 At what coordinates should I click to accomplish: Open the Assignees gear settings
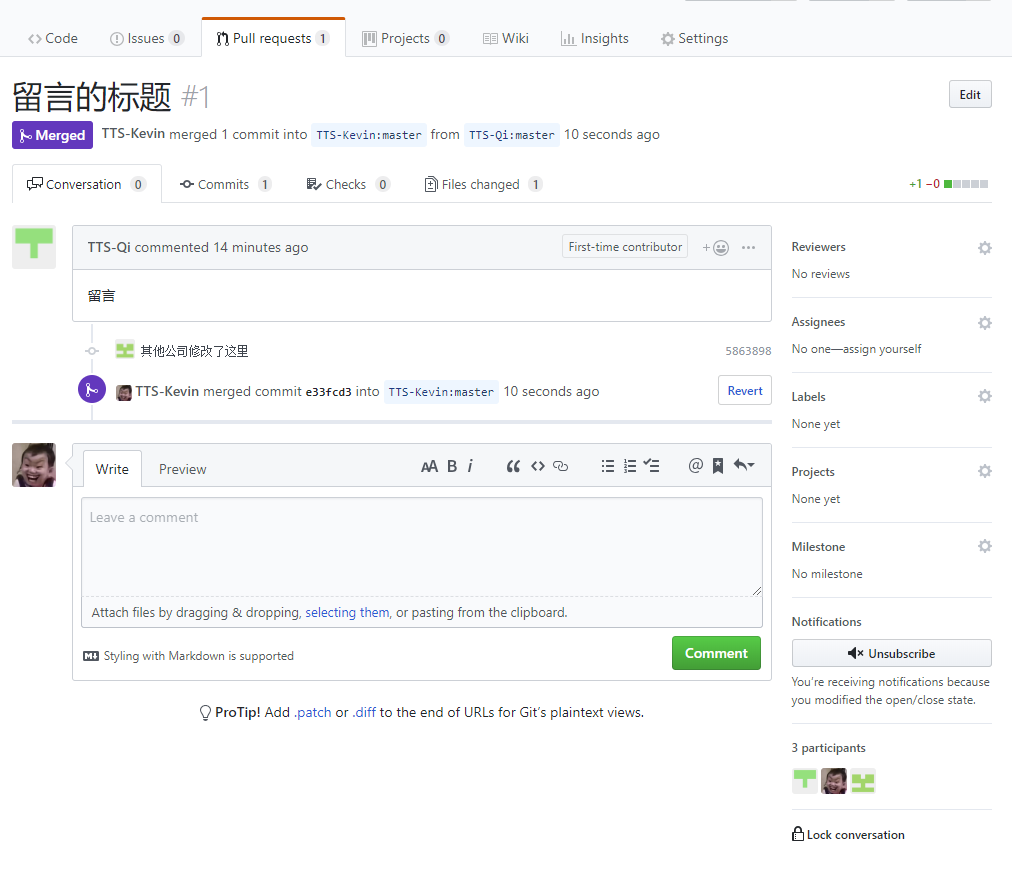pos(984,323)
